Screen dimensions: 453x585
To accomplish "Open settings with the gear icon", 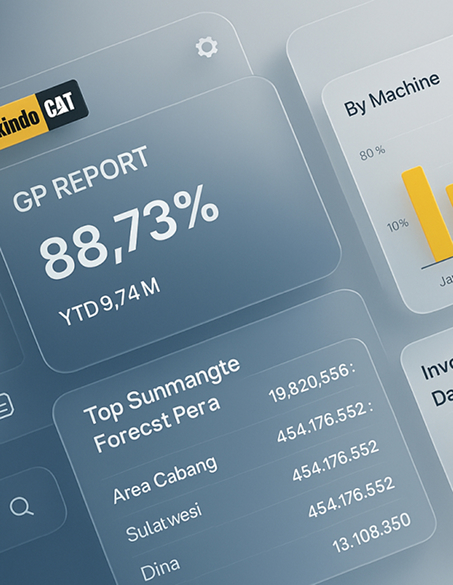I will pos(207,47).
